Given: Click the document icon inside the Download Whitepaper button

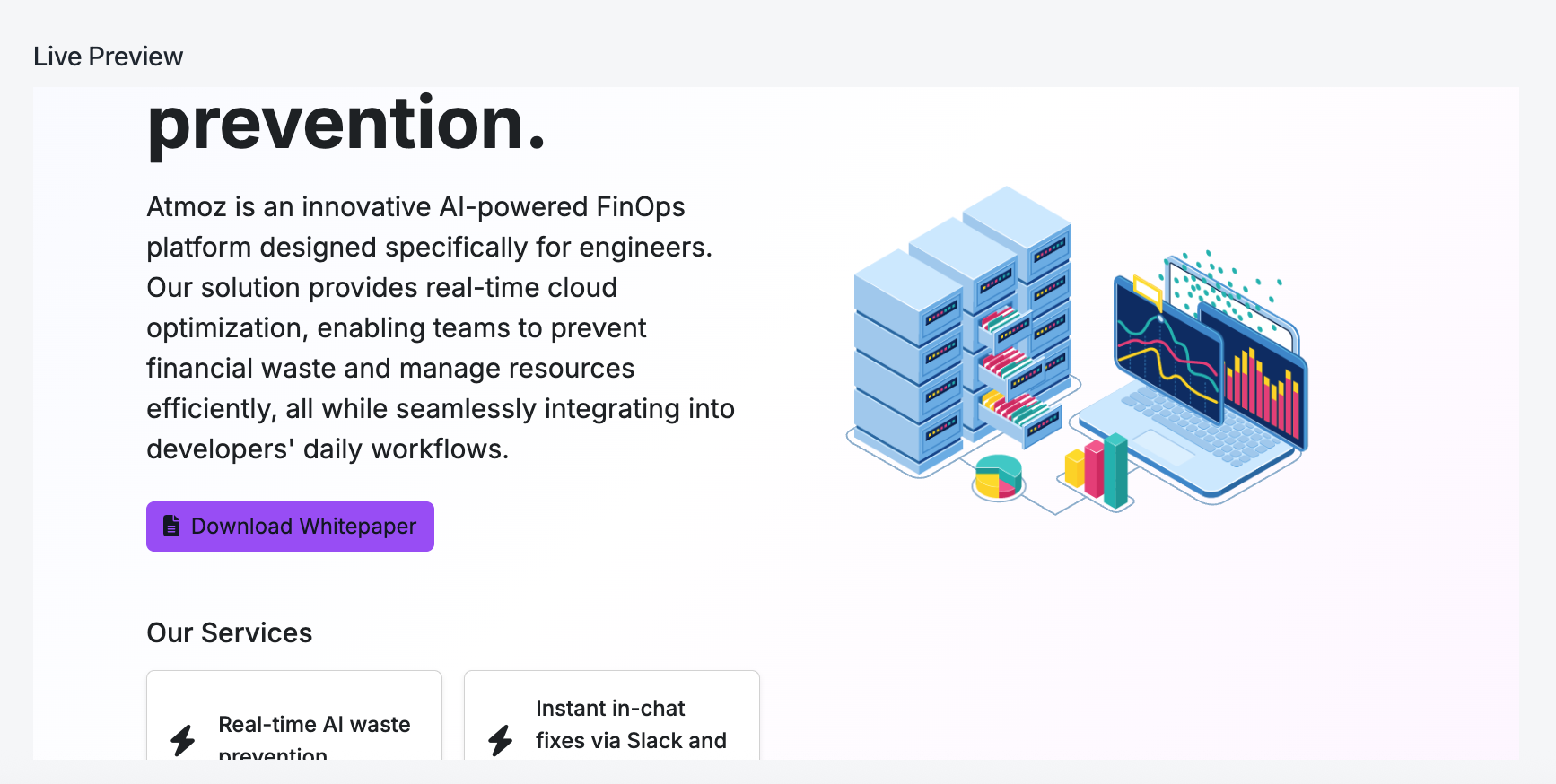Looking at the screenshot, I should 171,527.
